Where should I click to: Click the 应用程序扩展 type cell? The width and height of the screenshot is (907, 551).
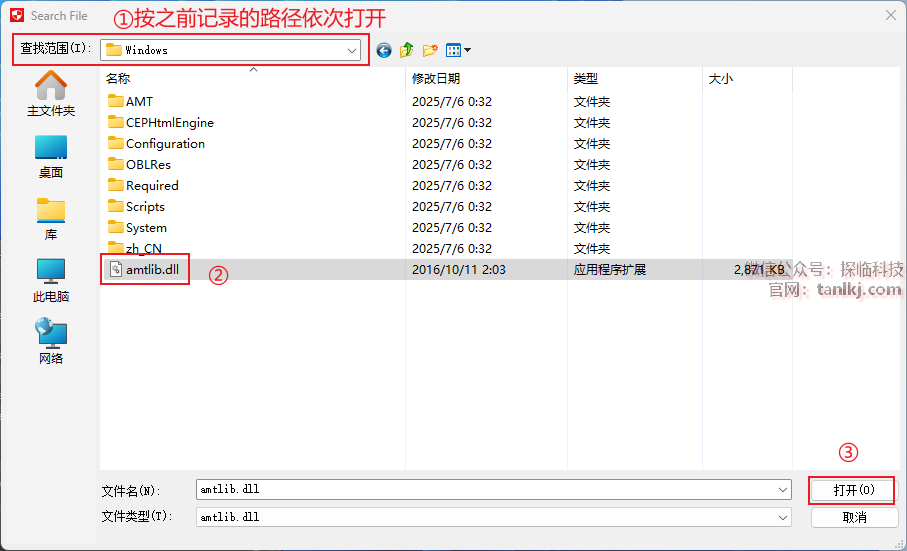point(610,270)
